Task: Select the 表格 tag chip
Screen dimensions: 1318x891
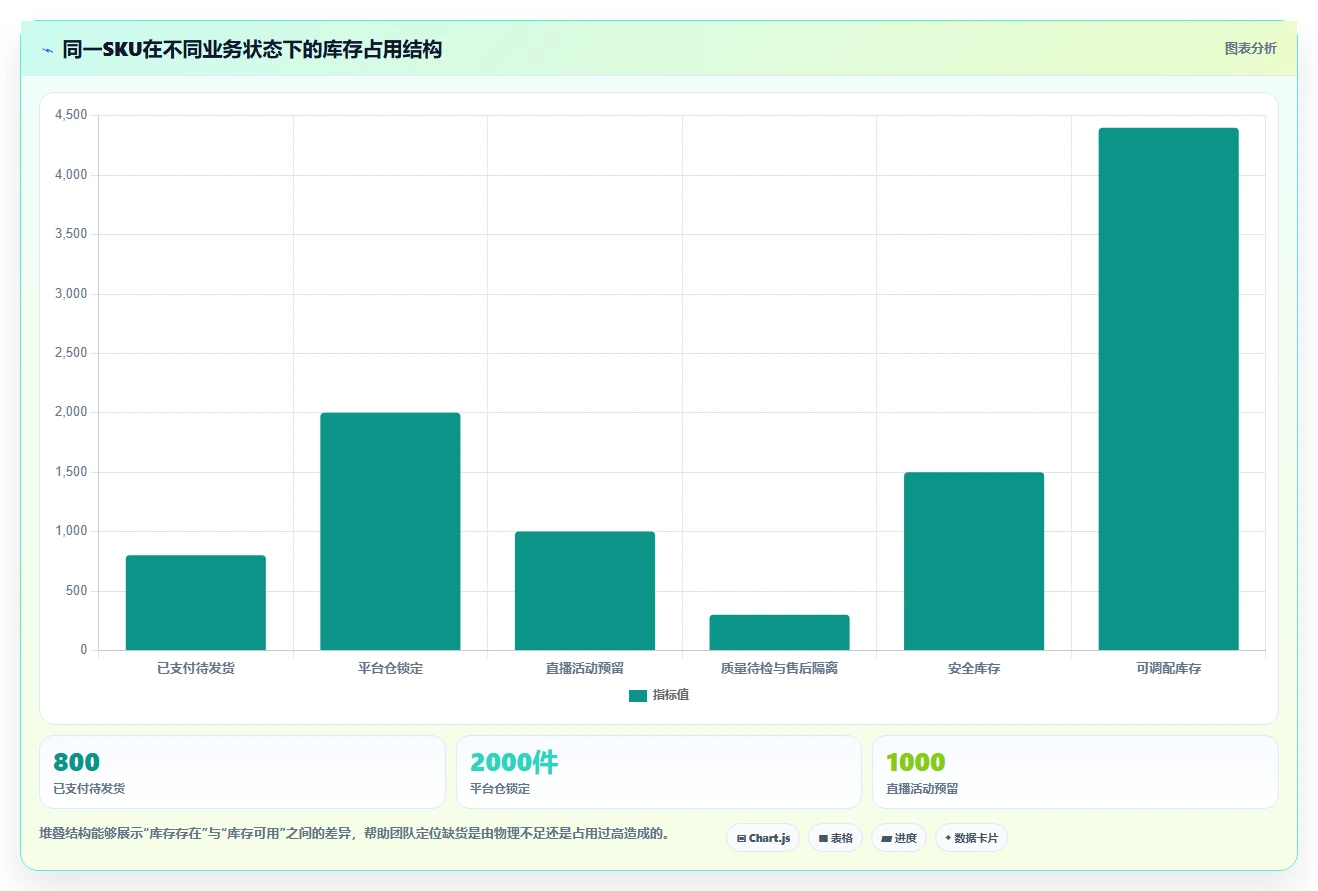Action: tap(835, 838)
